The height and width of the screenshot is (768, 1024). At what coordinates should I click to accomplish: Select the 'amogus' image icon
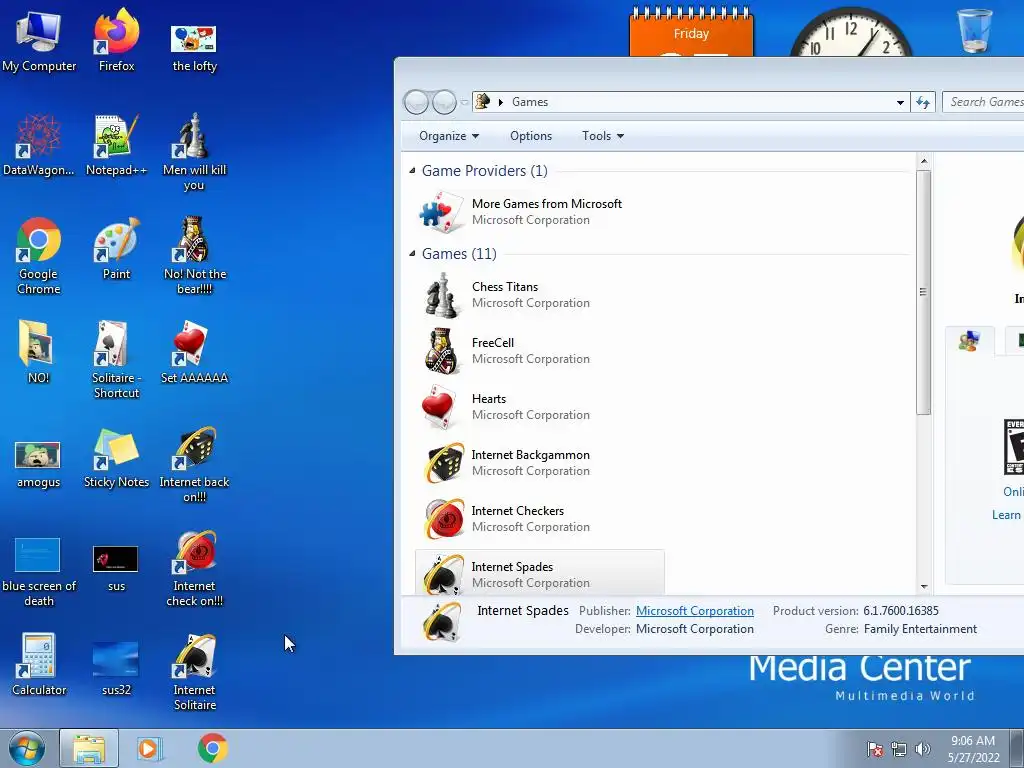coord(39,464)
